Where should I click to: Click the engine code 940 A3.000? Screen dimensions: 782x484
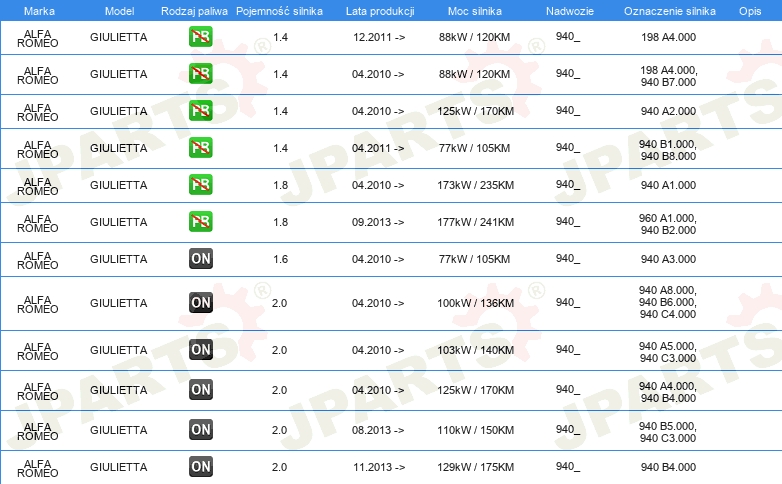coord(668,259)
